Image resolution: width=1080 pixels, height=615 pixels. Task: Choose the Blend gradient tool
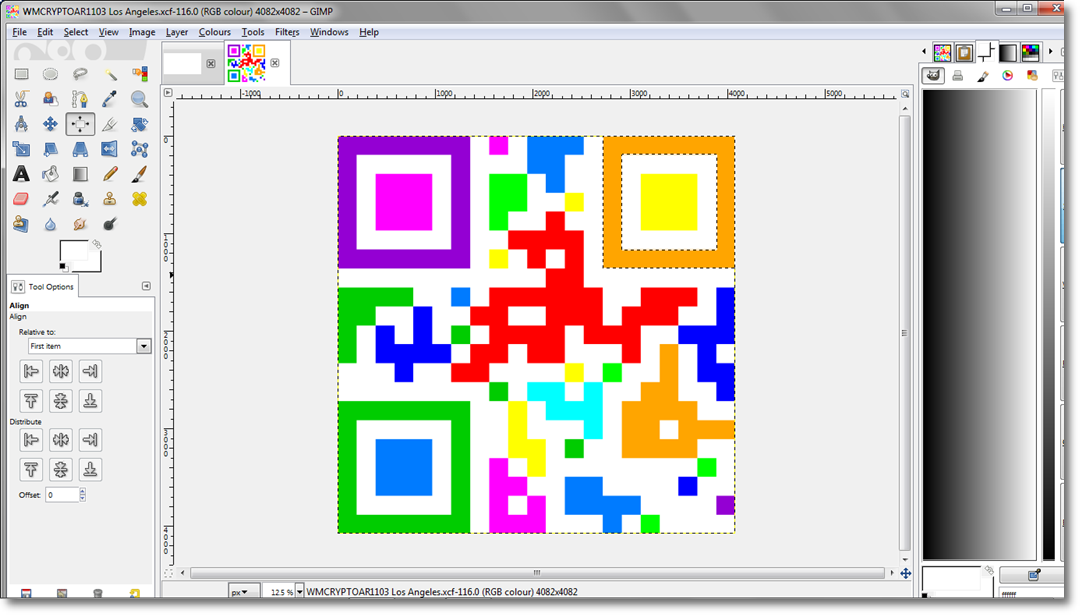[x=80, y=174]
